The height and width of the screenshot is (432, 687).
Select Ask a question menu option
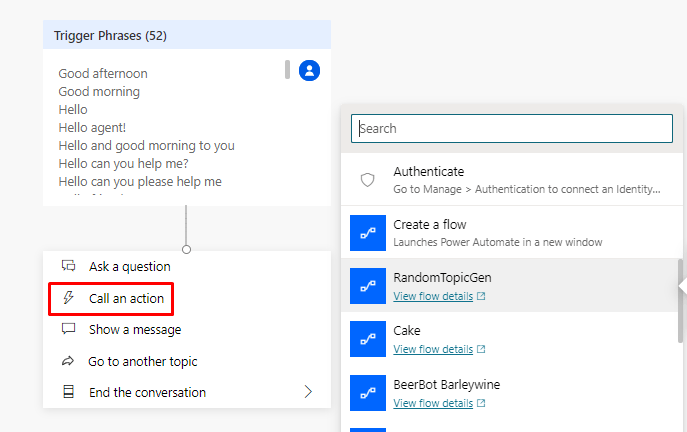(x=129, y=266)
